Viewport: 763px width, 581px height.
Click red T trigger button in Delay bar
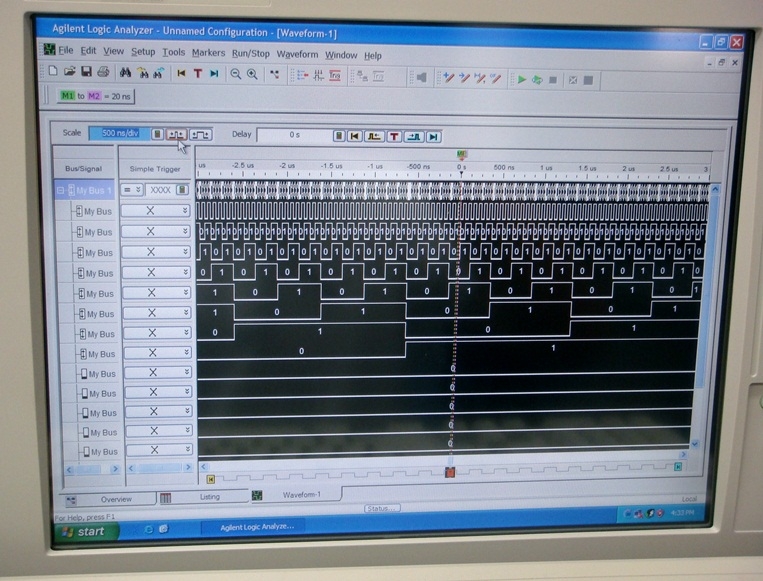[394, 137]
